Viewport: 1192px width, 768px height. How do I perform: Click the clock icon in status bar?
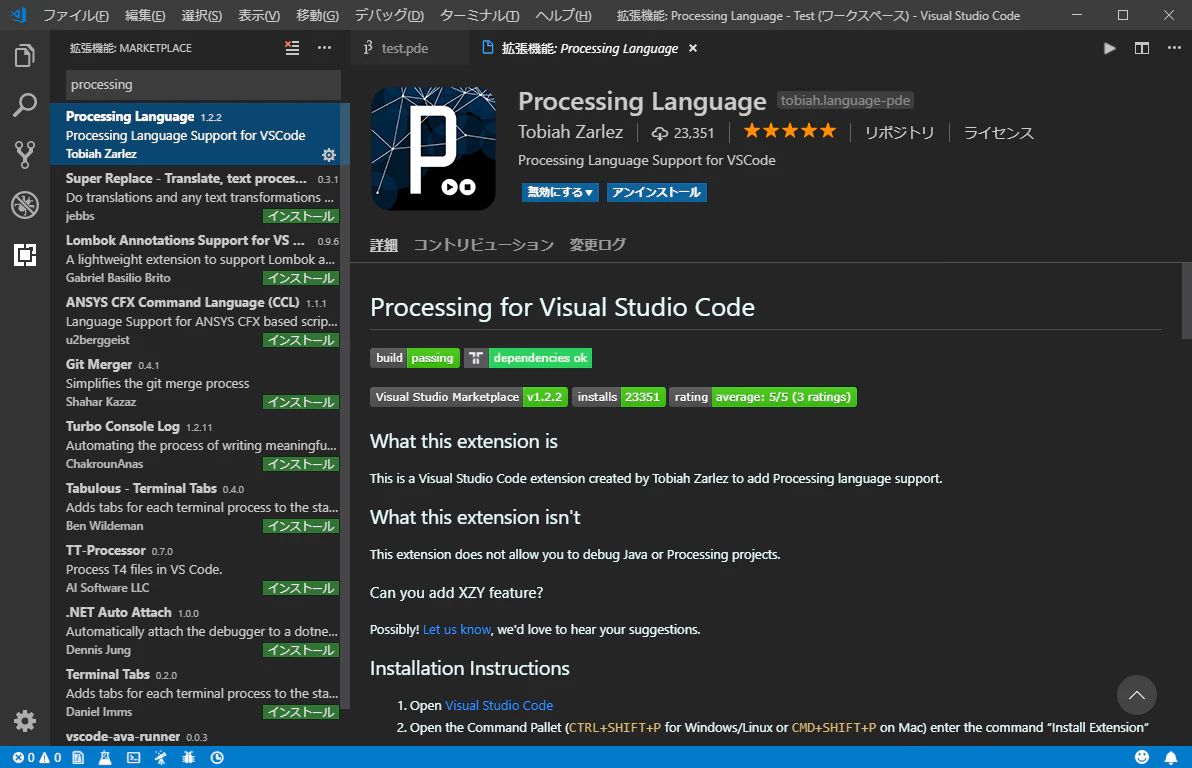pos(217,757)
